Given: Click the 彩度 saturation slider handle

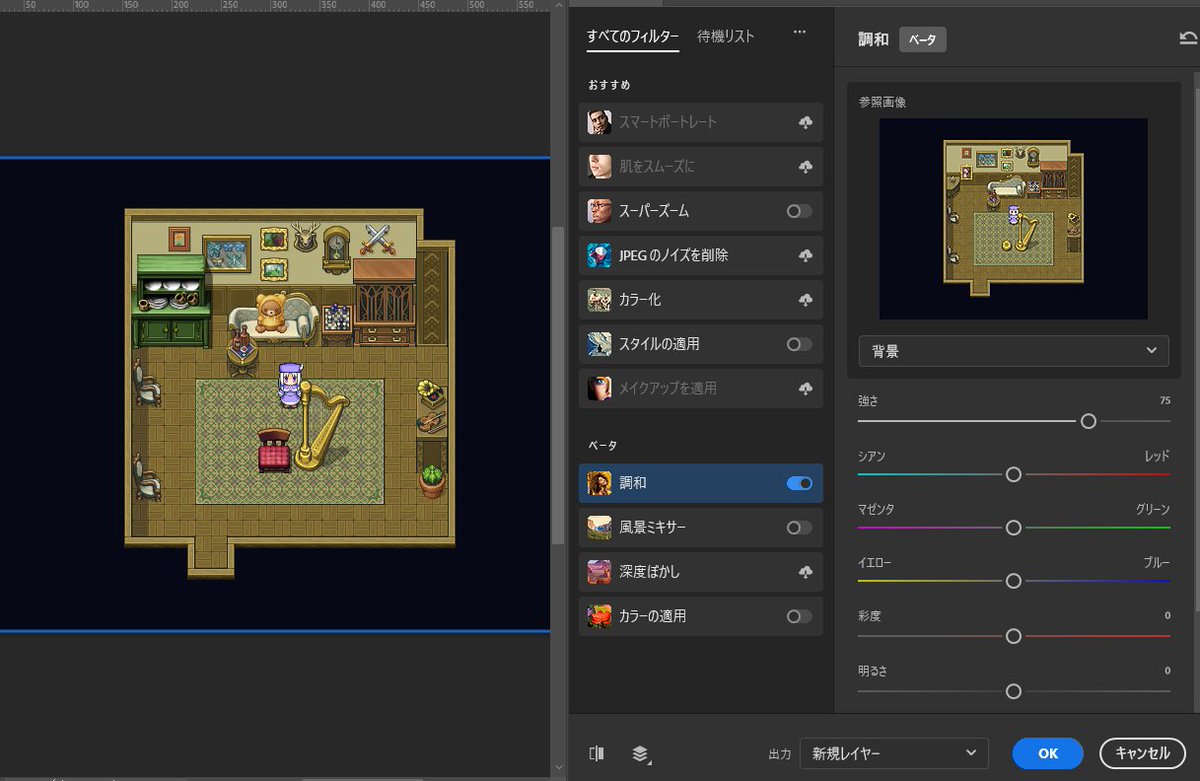Looking at the screenshot, I should point(1013,636).
